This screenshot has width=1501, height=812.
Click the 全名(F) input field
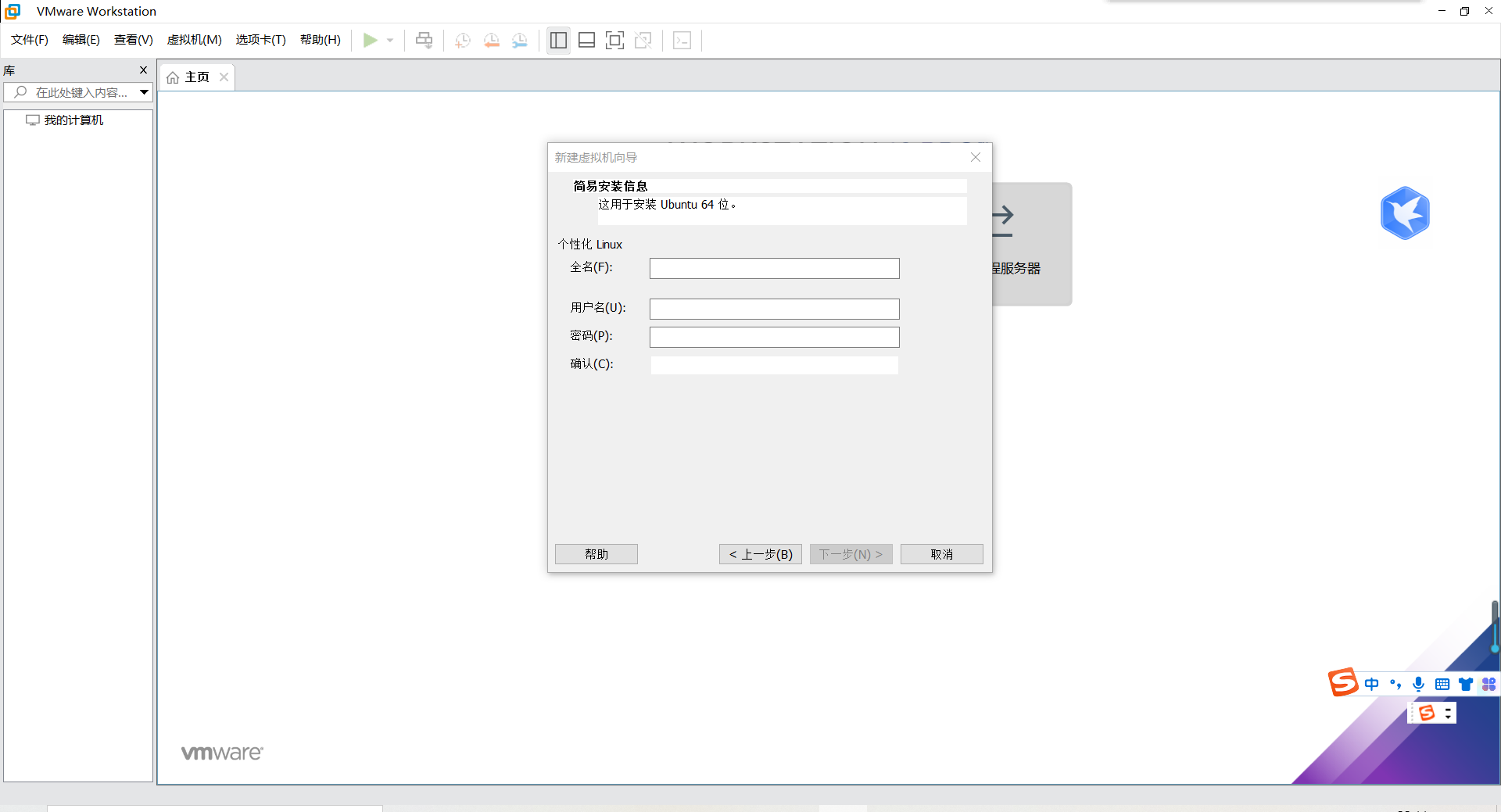click(x=775, y=269)
